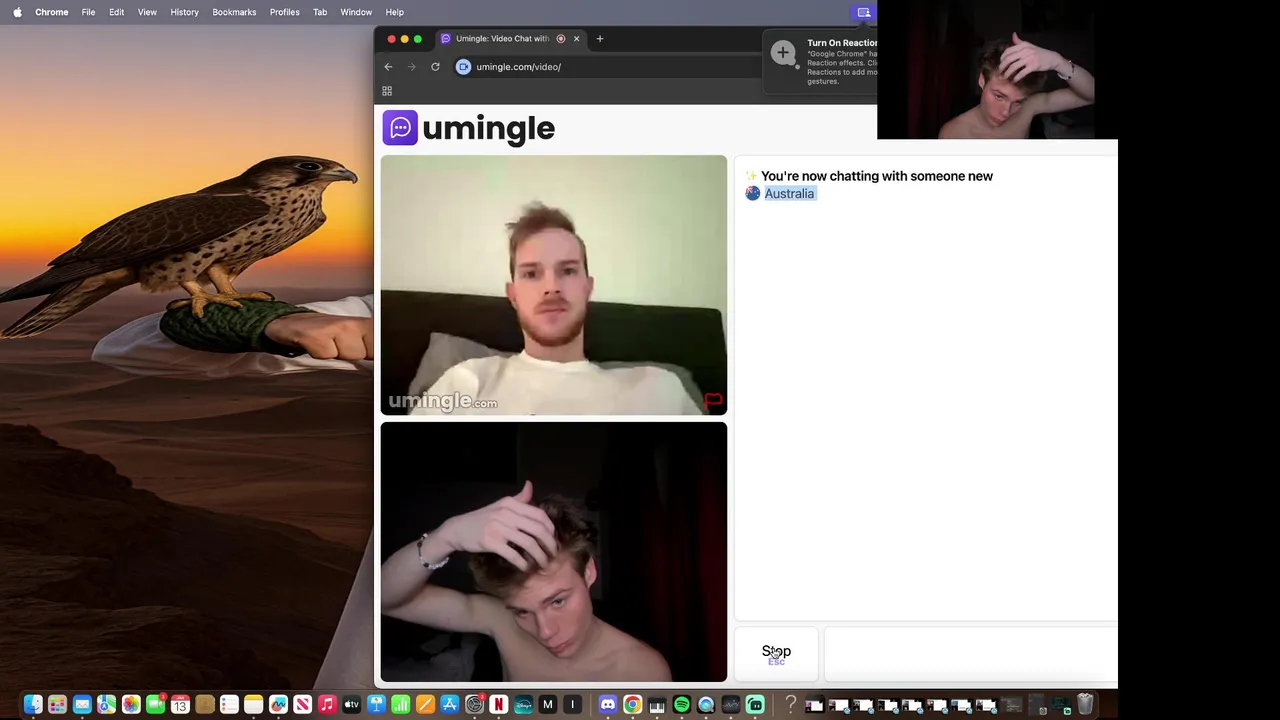Open Stocks from the Dock
The height and width of the screenshot is (720, 1280).
coord(731,705)
